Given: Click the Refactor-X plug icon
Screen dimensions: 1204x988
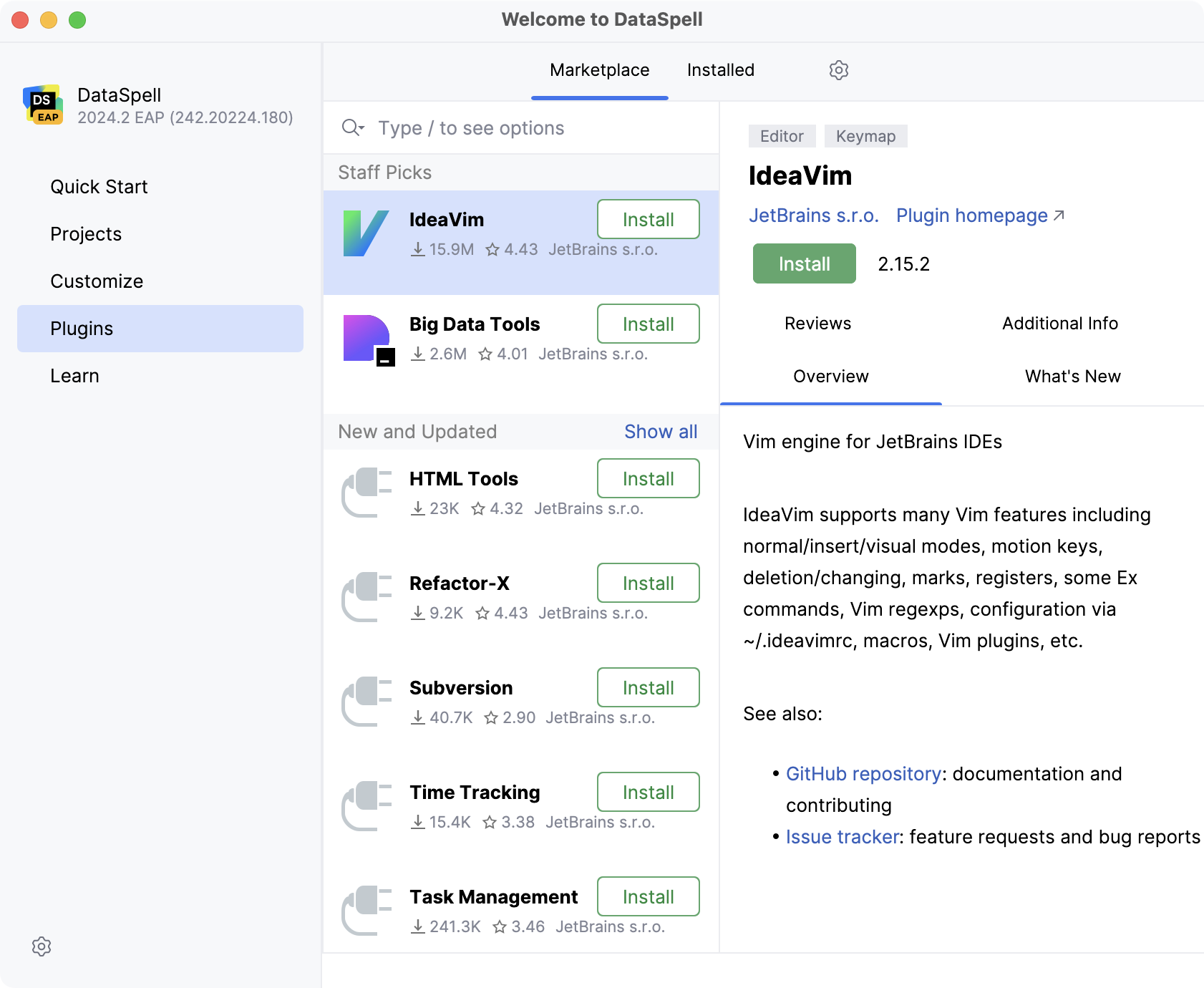Looking at the screenshot, I should pyautogui.click(x=367, y=597).
